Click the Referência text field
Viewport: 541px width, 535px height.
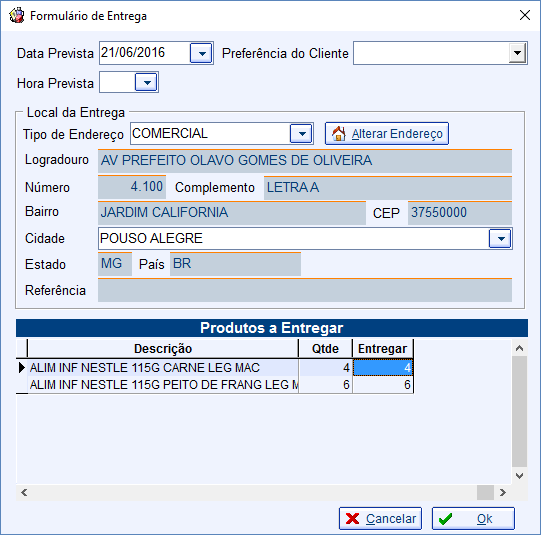pyautogui.click(x=305, y=290)
